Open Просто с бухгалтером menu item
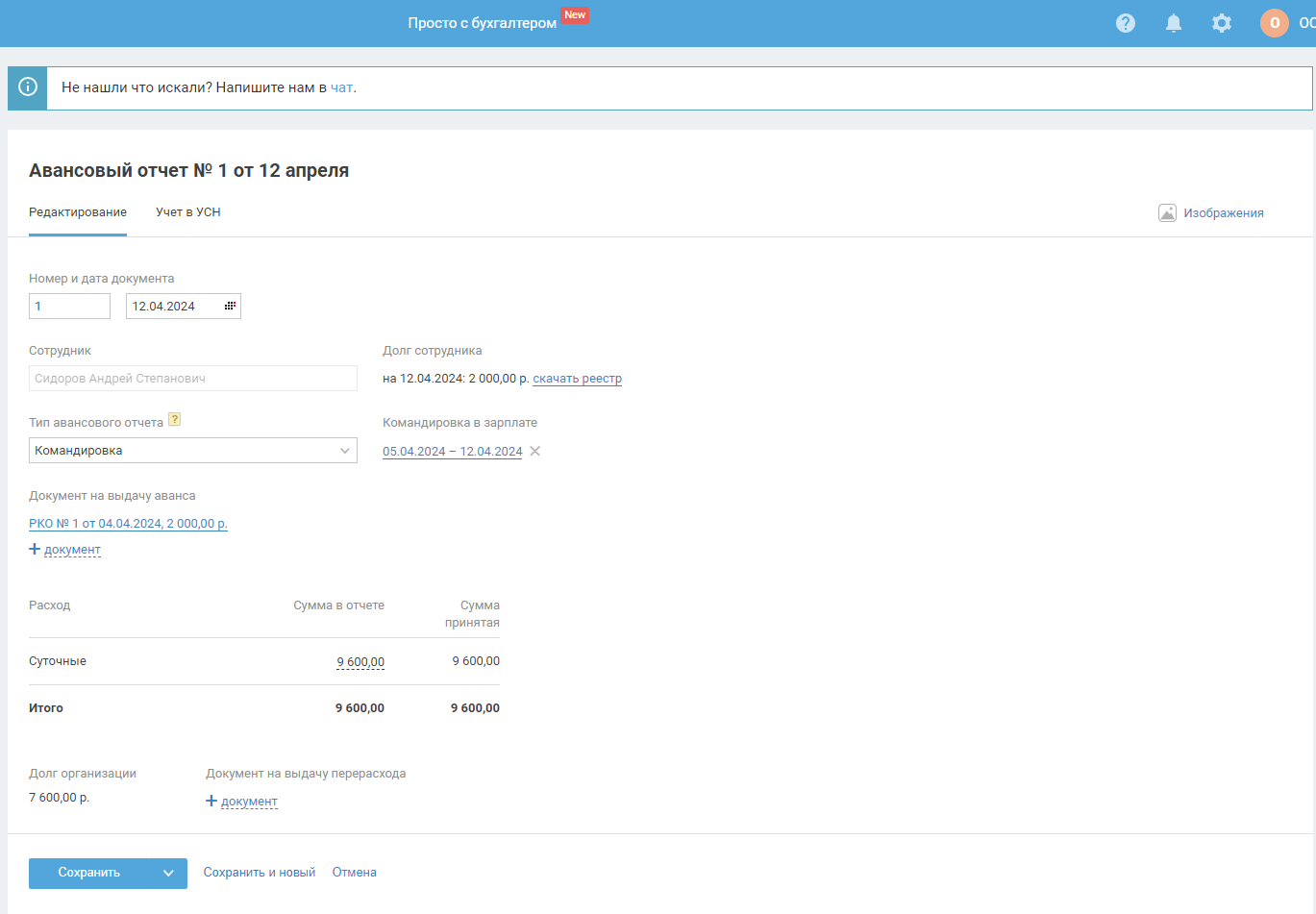 (x=483, y=23)
